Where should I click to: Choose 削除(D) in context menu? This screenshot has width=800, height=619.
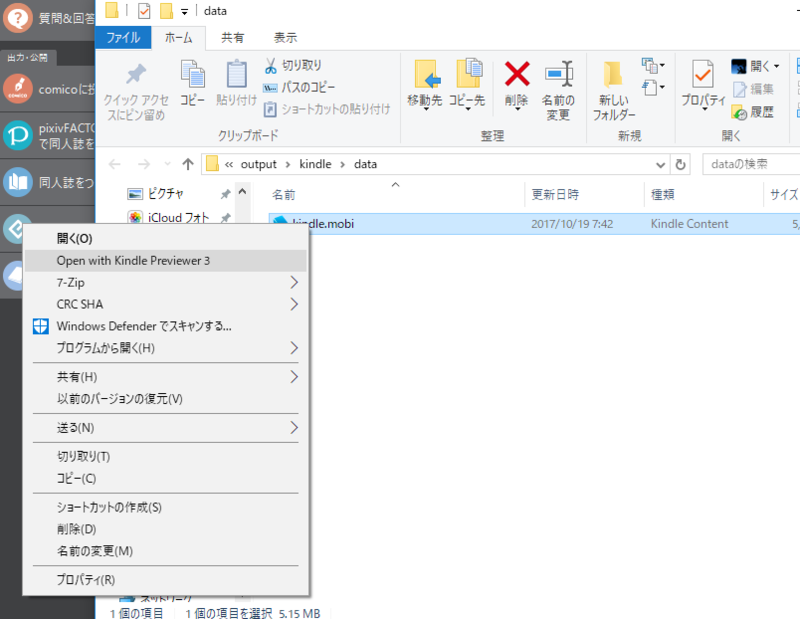point(165,529)
